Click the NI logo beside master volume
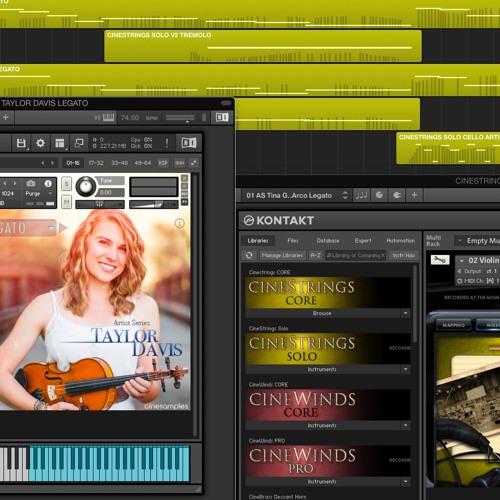The width and height of the screenshot is (500, 500). click(x=222, y=117)
